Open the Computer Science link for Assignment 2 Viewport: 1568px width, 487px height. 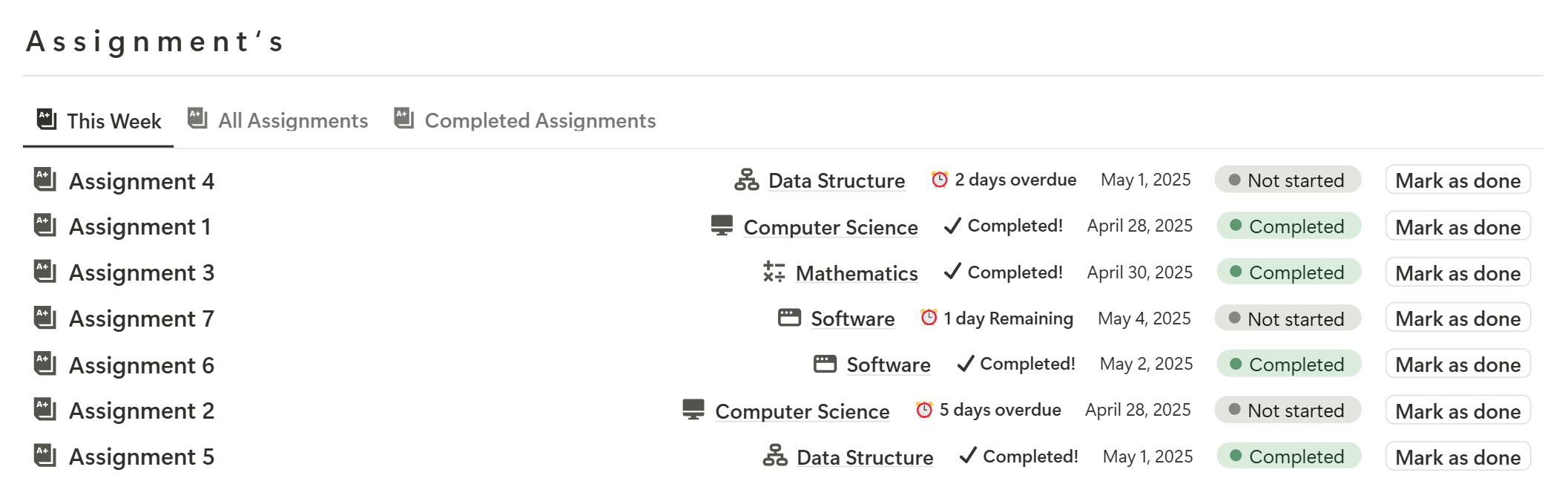coord(802,411)
